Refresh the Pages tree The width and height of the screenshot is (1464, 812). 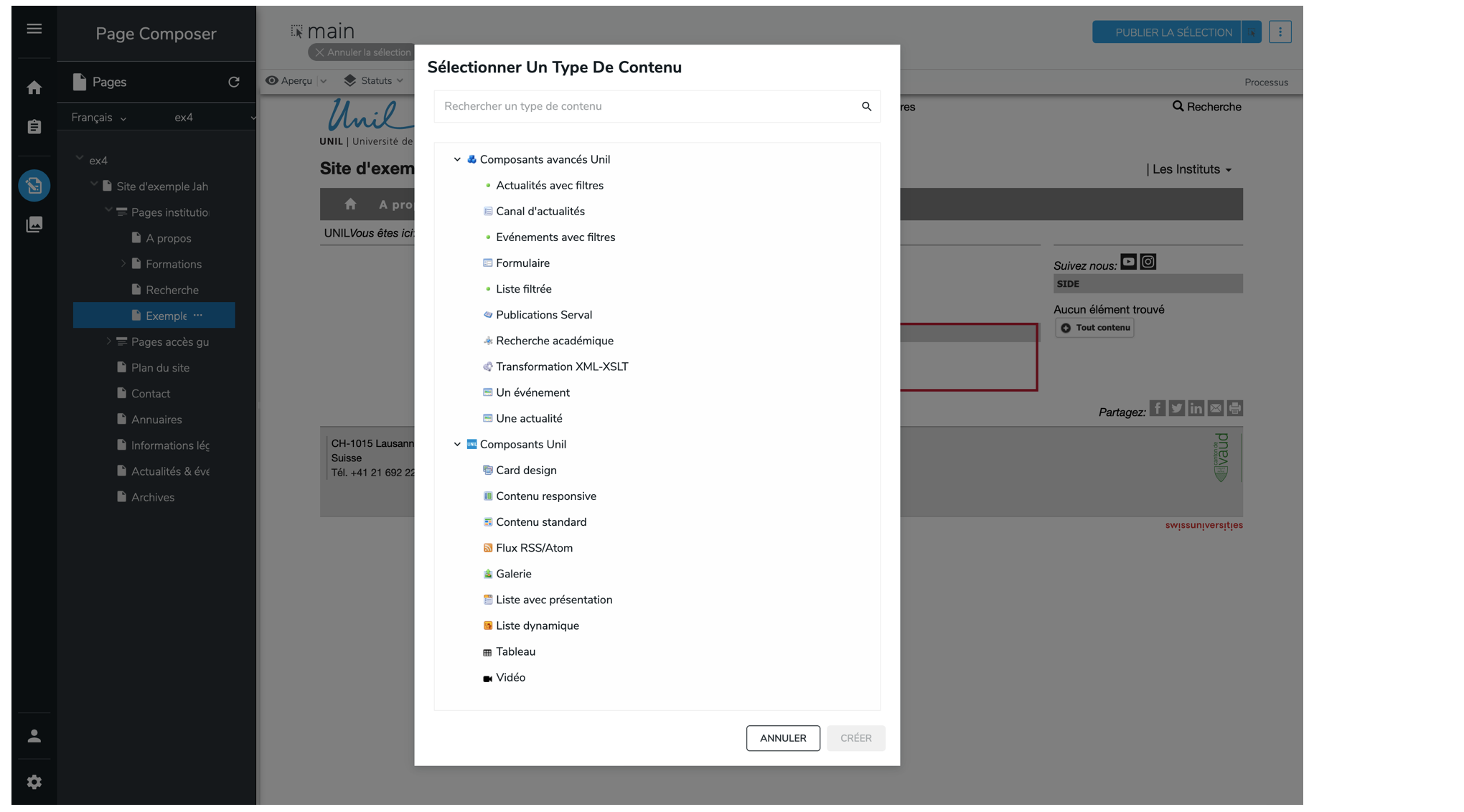click(233, 82)
